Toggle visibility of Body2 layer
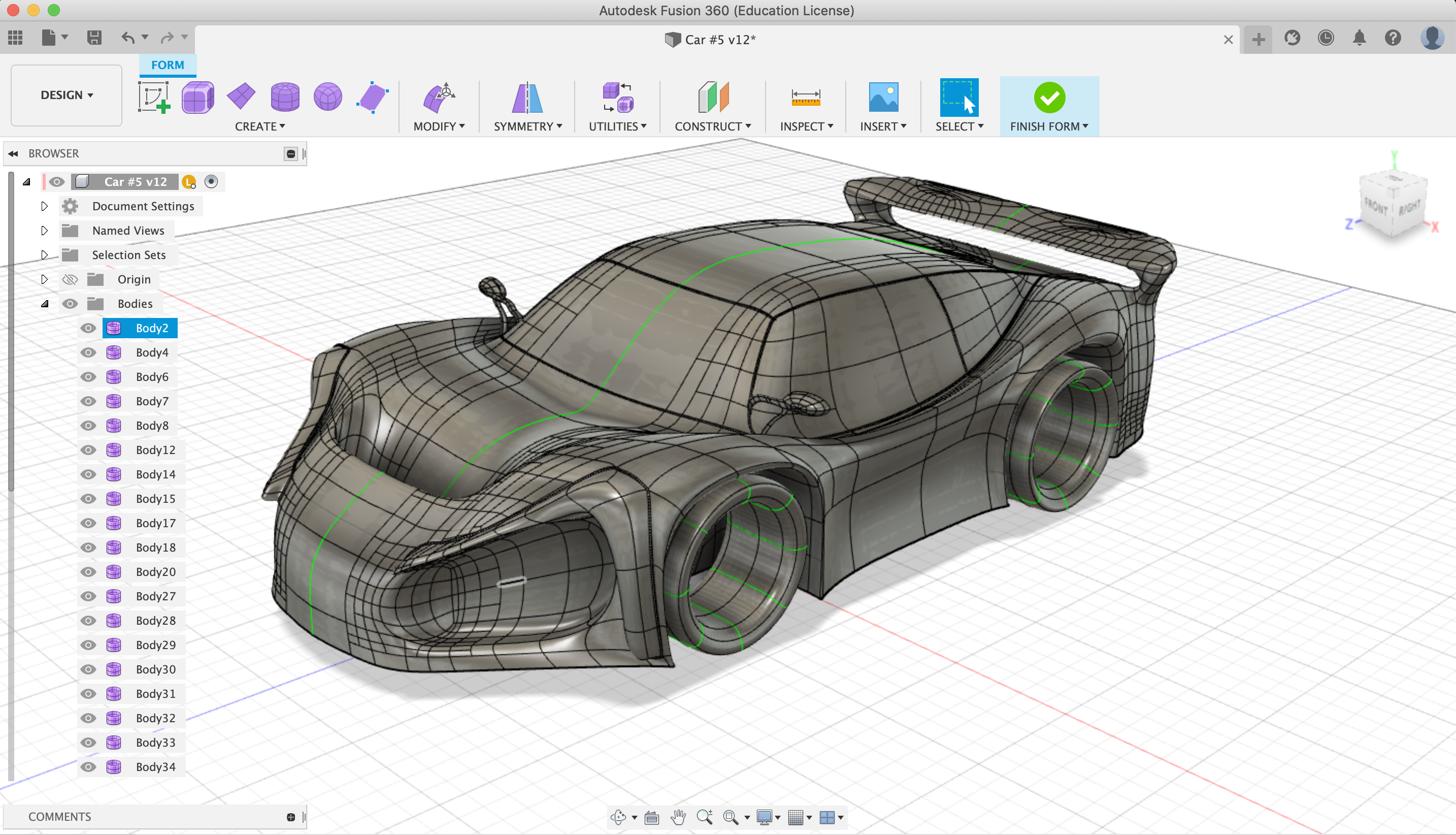The width and height of the screenshot is (1456, 835). click(89, 328)
